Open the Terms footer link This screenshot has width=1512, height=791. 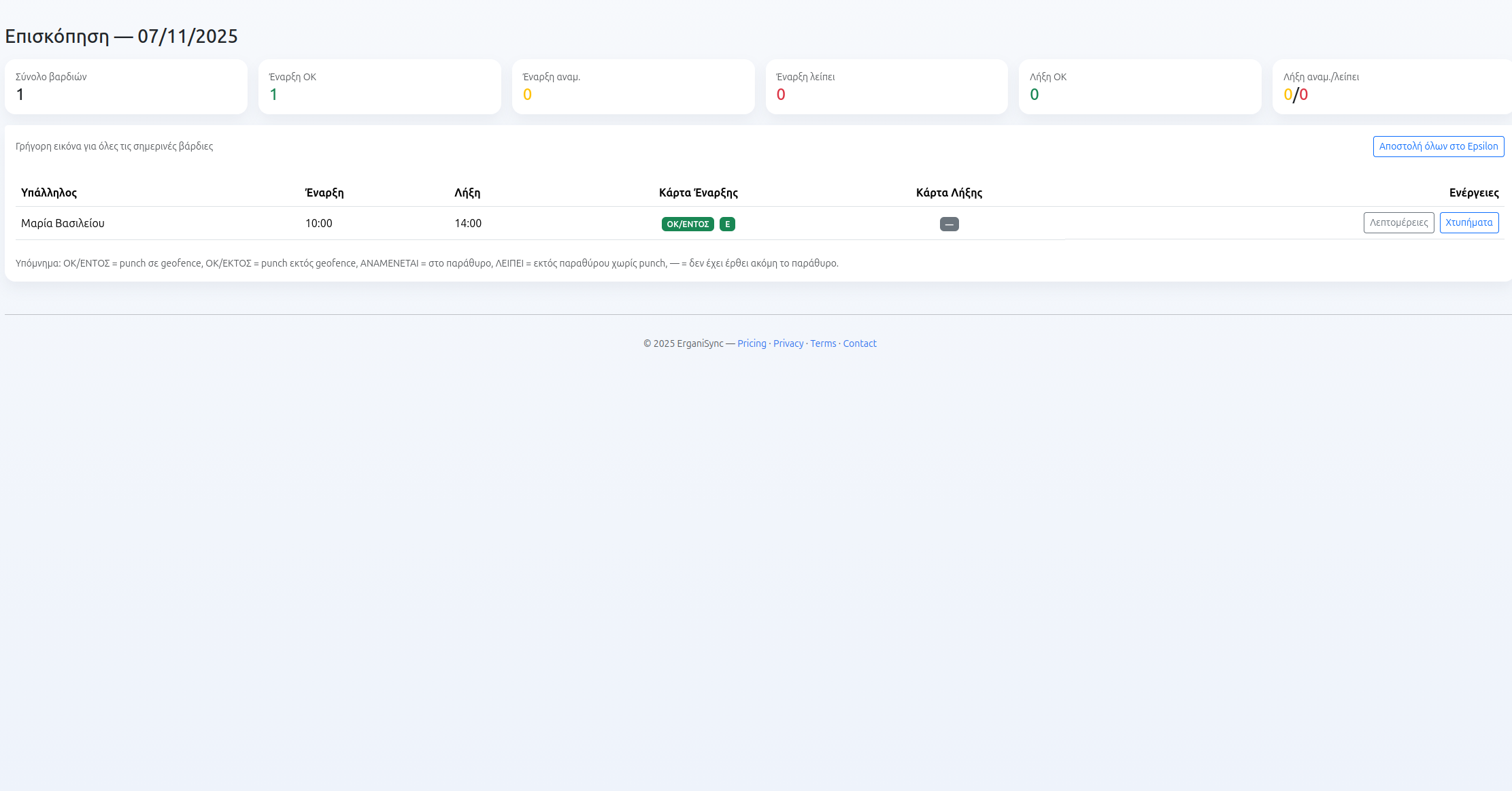pos(823,343)
